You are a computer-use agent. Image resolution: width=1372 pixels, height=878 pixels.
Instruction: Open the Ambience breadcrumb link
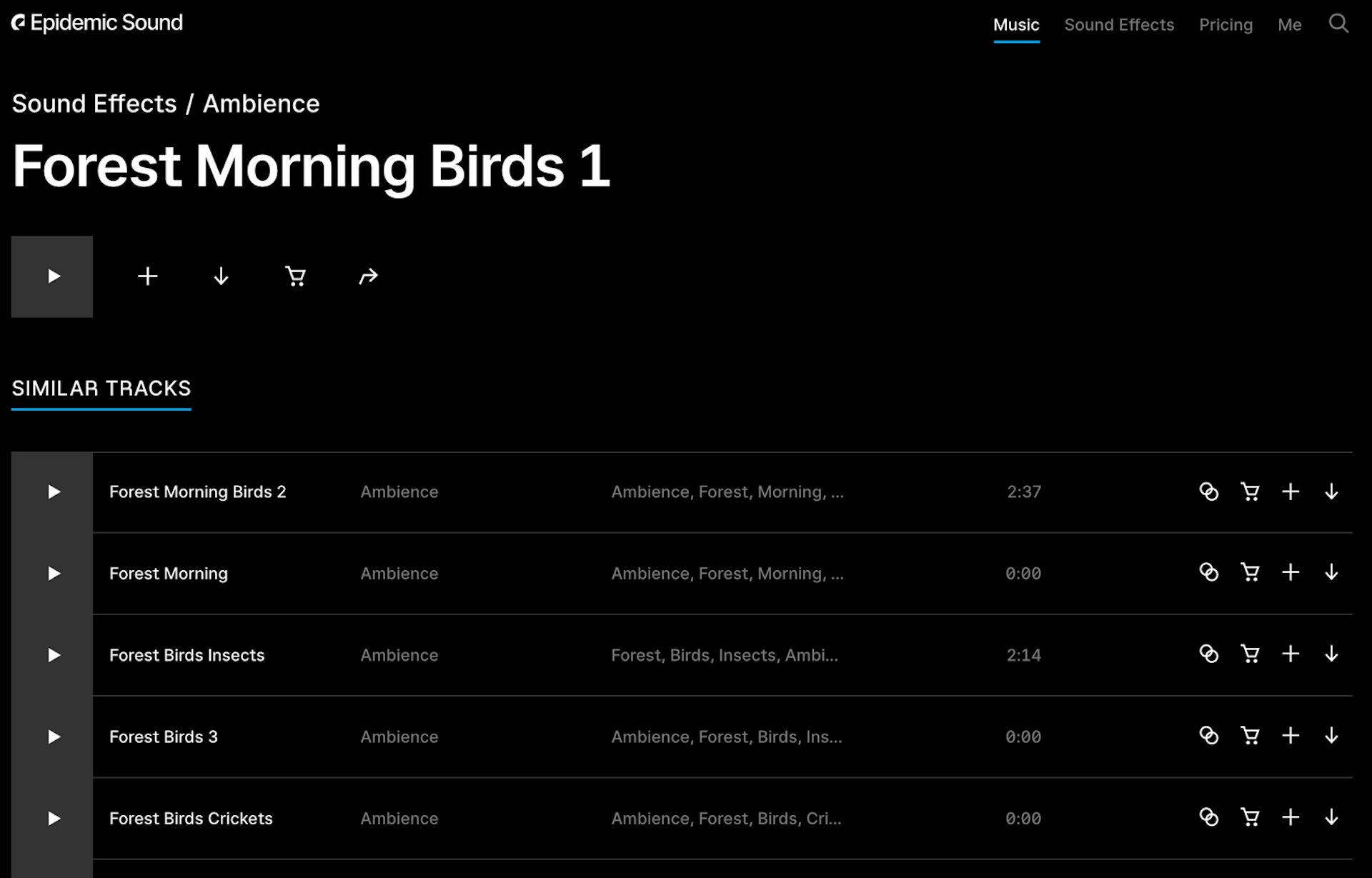(x=261, y=104)
